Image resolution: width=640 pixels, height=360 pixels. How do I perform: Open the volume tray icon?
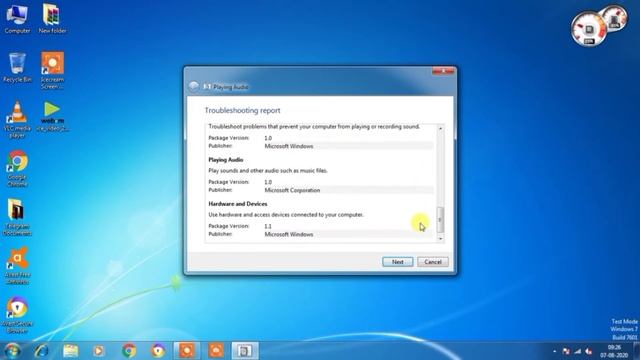tap(589, 351)
